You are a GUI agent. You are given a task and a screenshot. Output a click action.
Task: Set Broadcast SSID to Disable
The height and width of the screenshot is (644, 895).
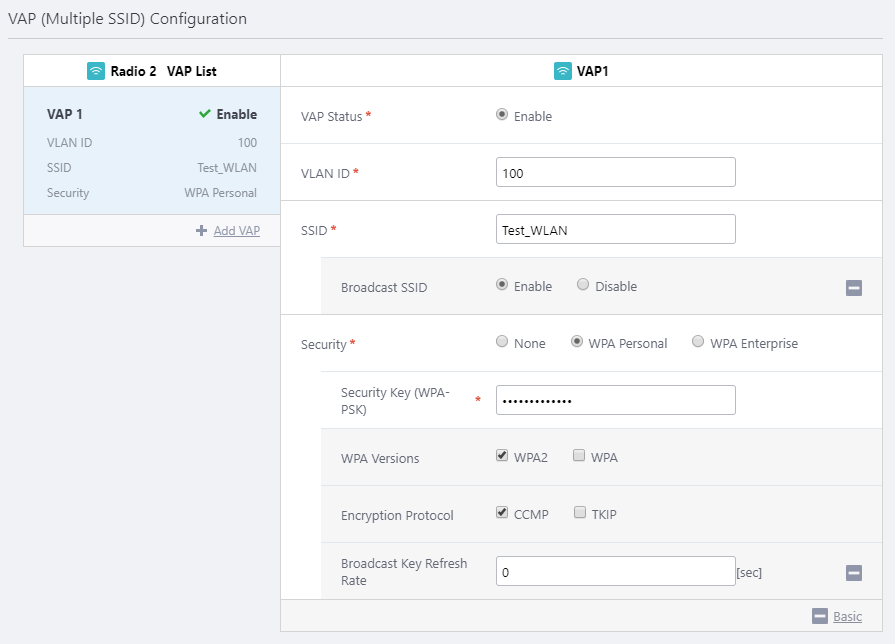[x=583, y=284]
